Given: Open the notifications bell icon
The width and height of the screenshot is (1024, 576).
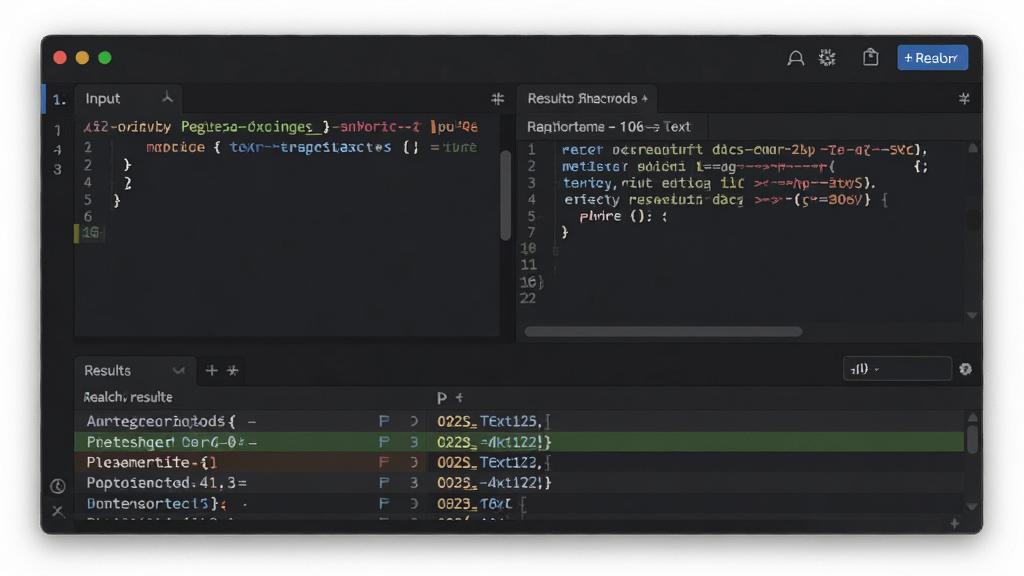Looking at the screenshot, I should pyautogui.click(x=795, y=58).
